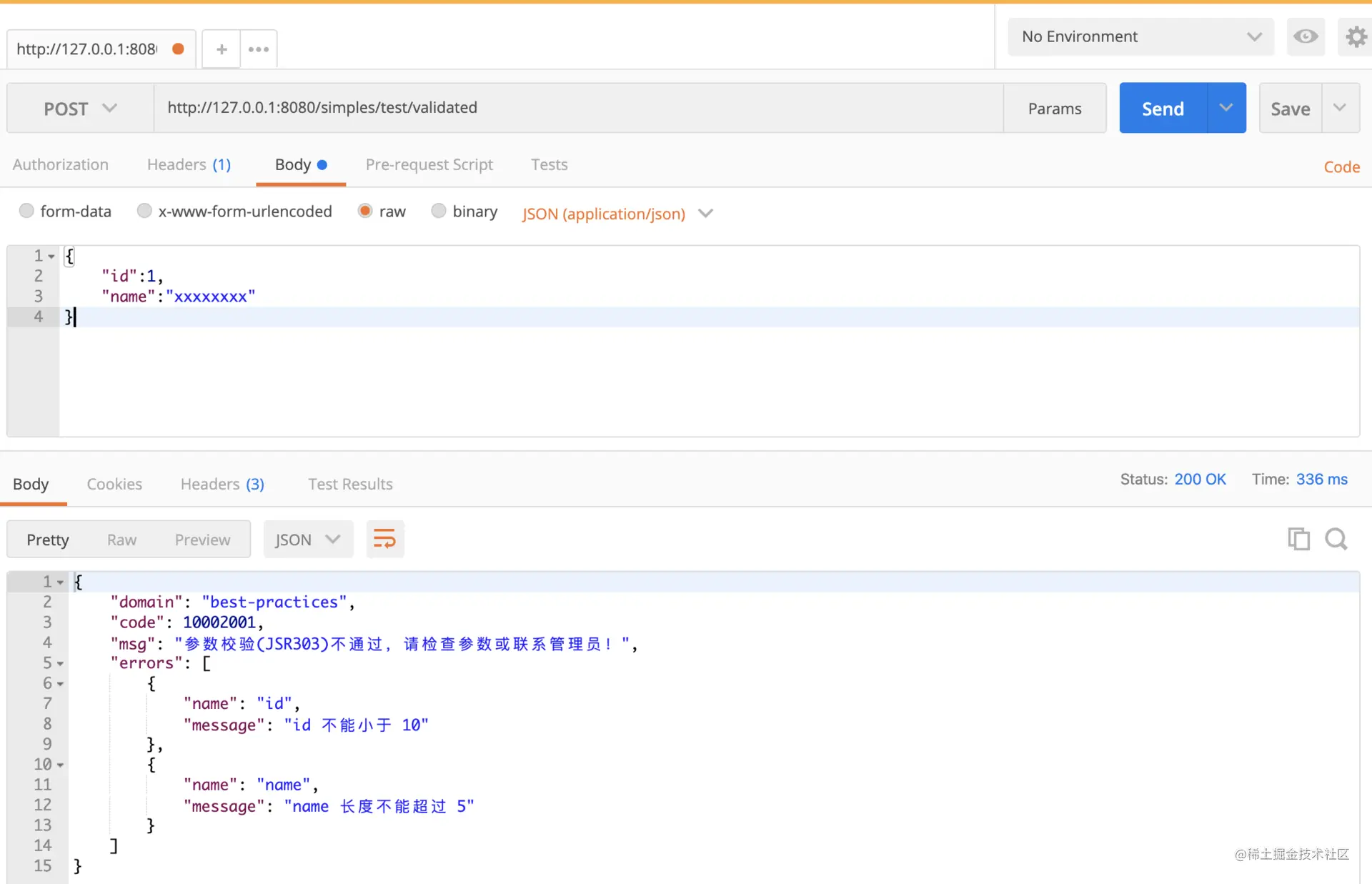Open response Headers (3) tab
The image size is (1372, 884).
click(x=222, y=484)
